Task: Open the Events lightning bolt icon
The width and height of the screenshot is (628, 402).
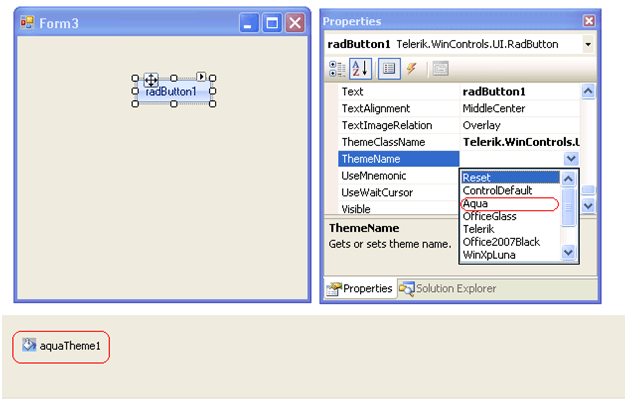Action: click(411, 68)
